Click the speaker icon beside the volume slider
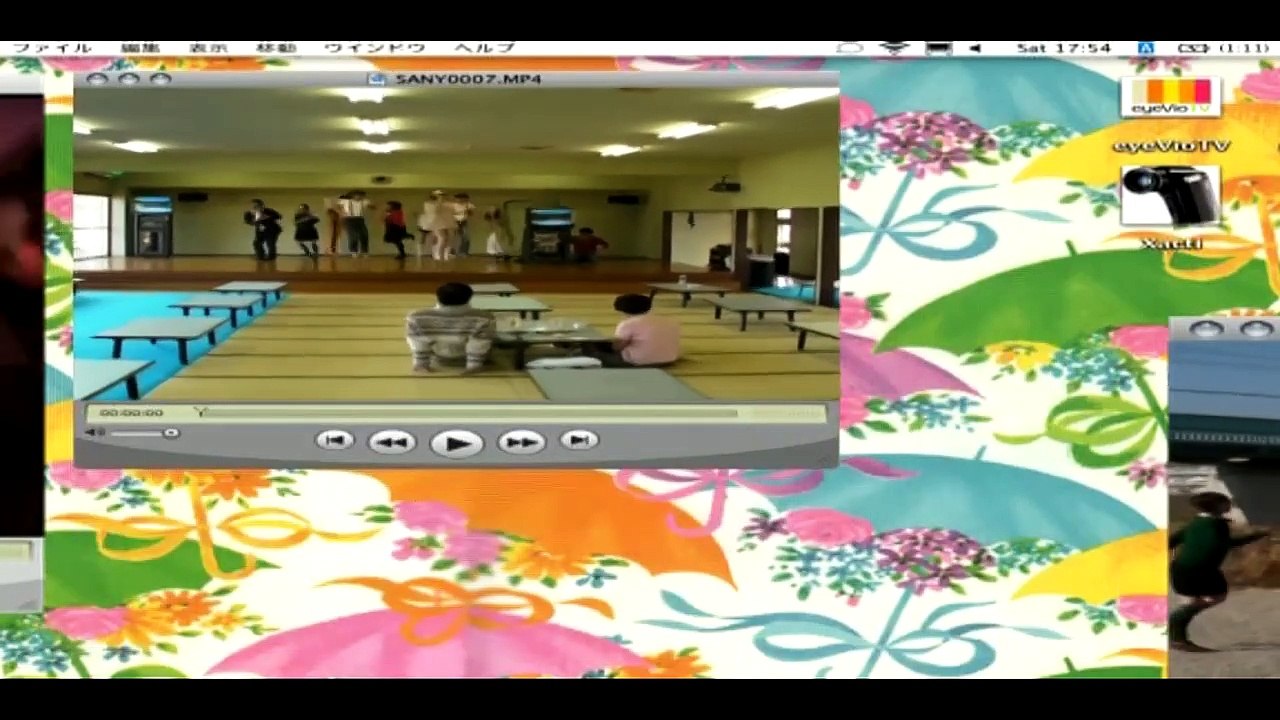Image resolution: width=1280 pixels, height=720 pixels. point(94,433)
